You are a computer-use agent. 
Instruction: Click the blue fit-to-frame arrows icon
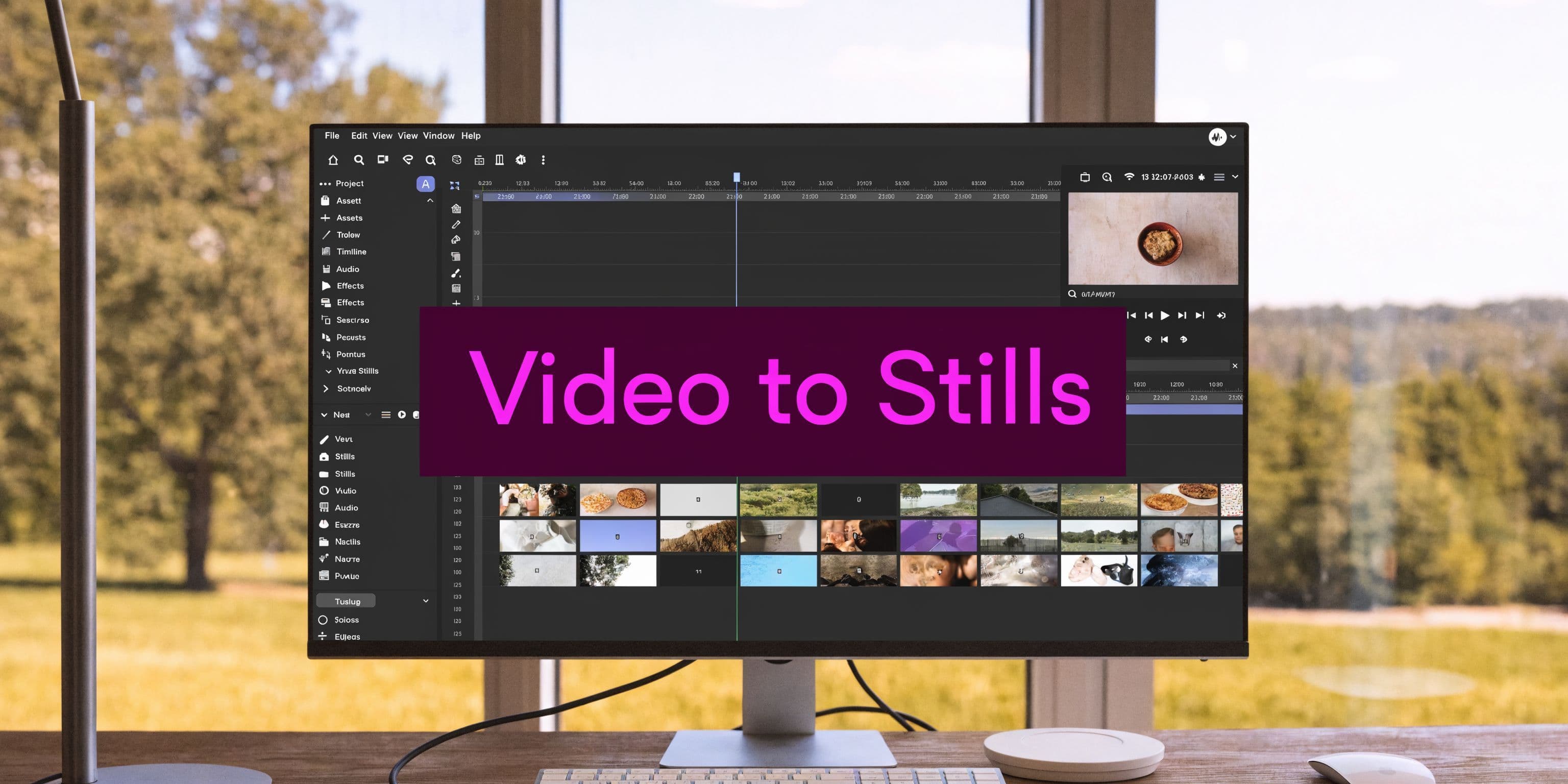coord(455,185)
